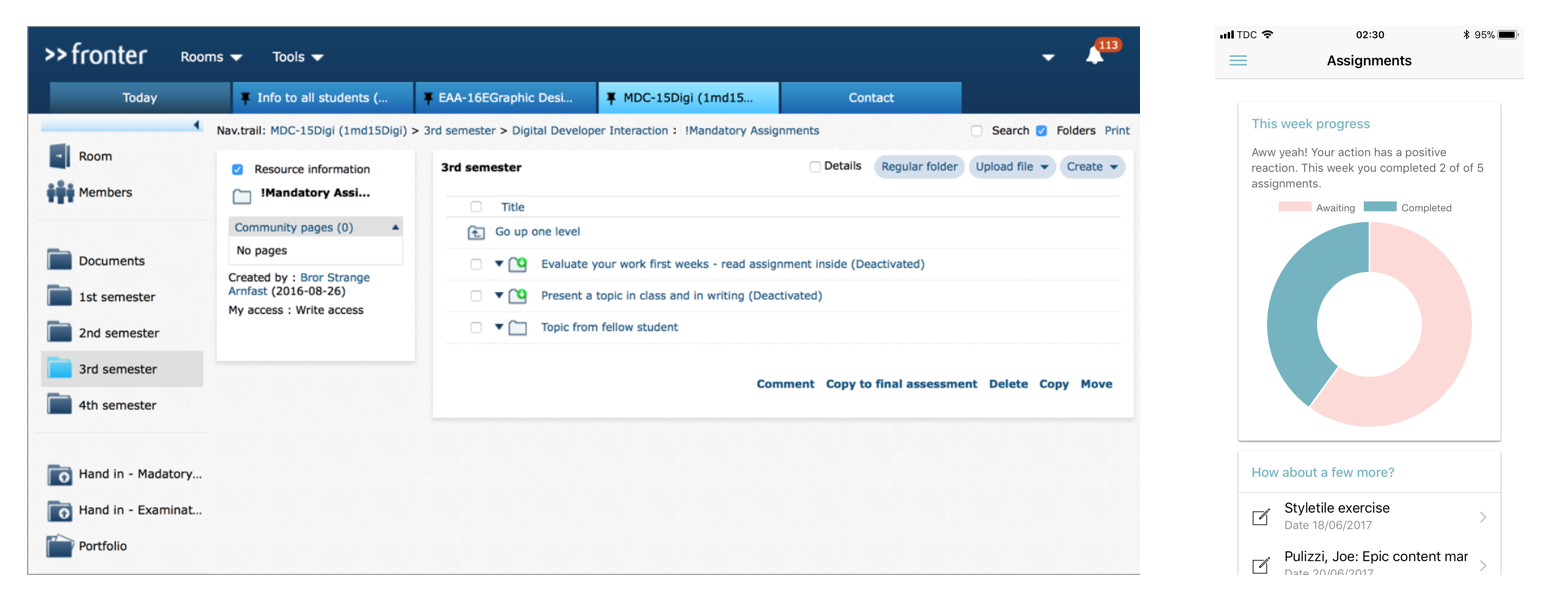Open the Documents folder icon
Viewport: 1550px width, 600px height.
60,261
